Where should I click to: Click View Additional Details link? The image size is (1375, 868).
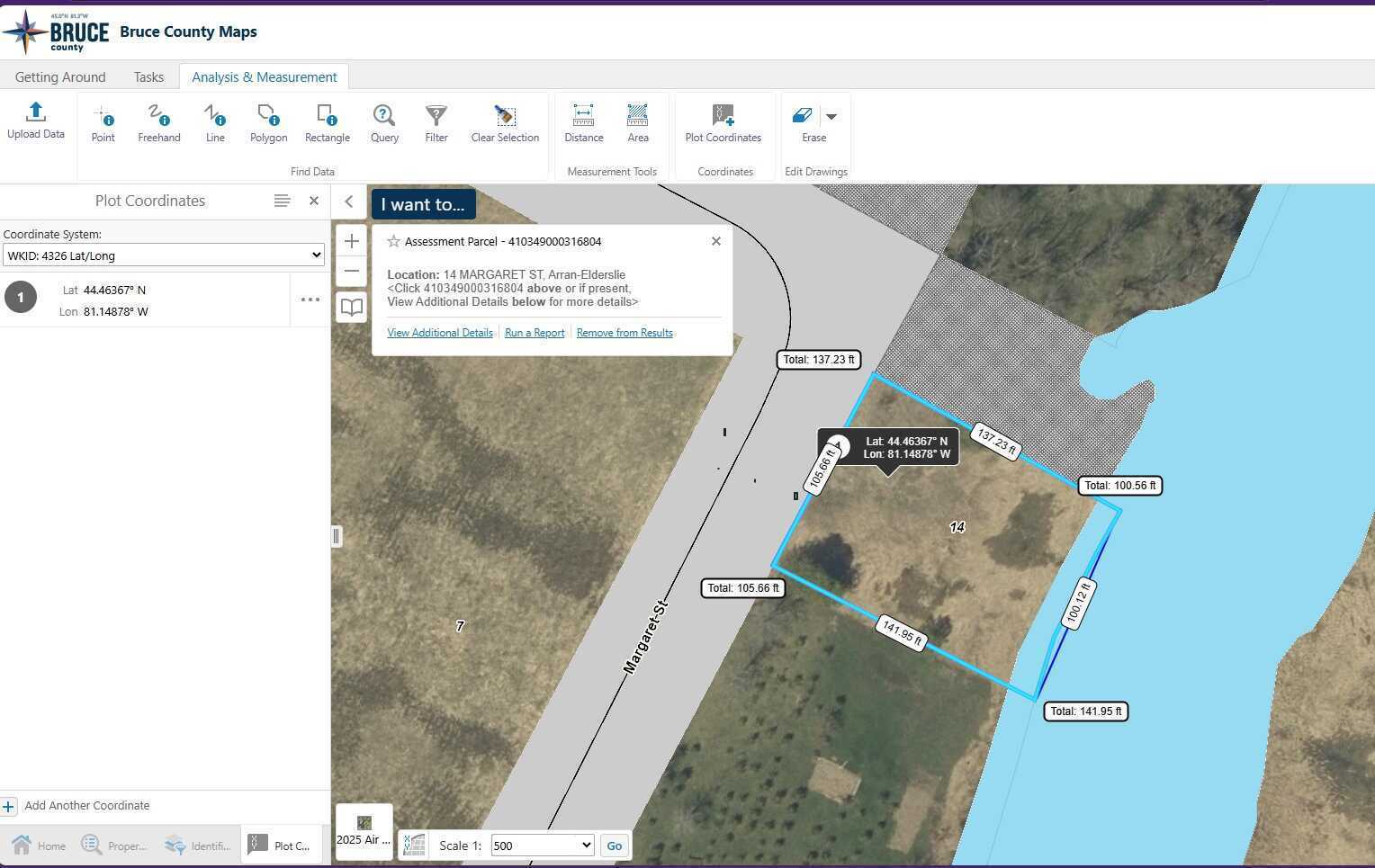pos(440,333)
